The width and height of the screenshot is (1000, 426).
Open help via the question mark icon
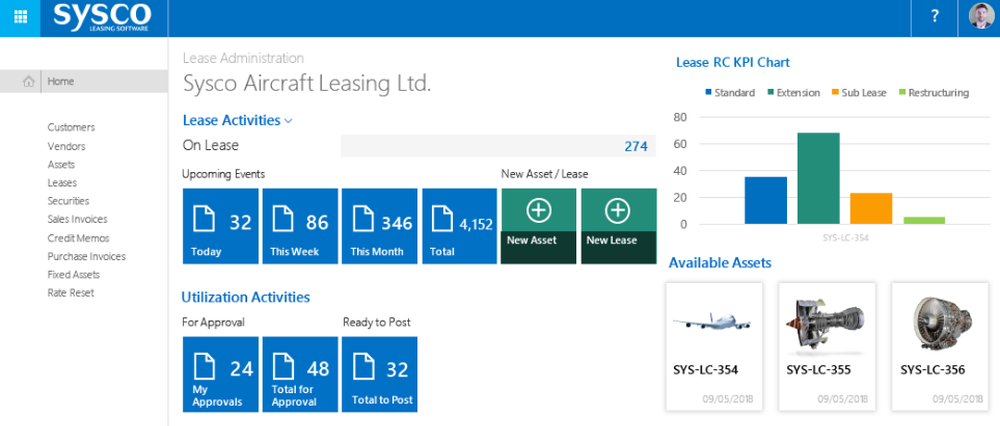click(x=934, y=17)
